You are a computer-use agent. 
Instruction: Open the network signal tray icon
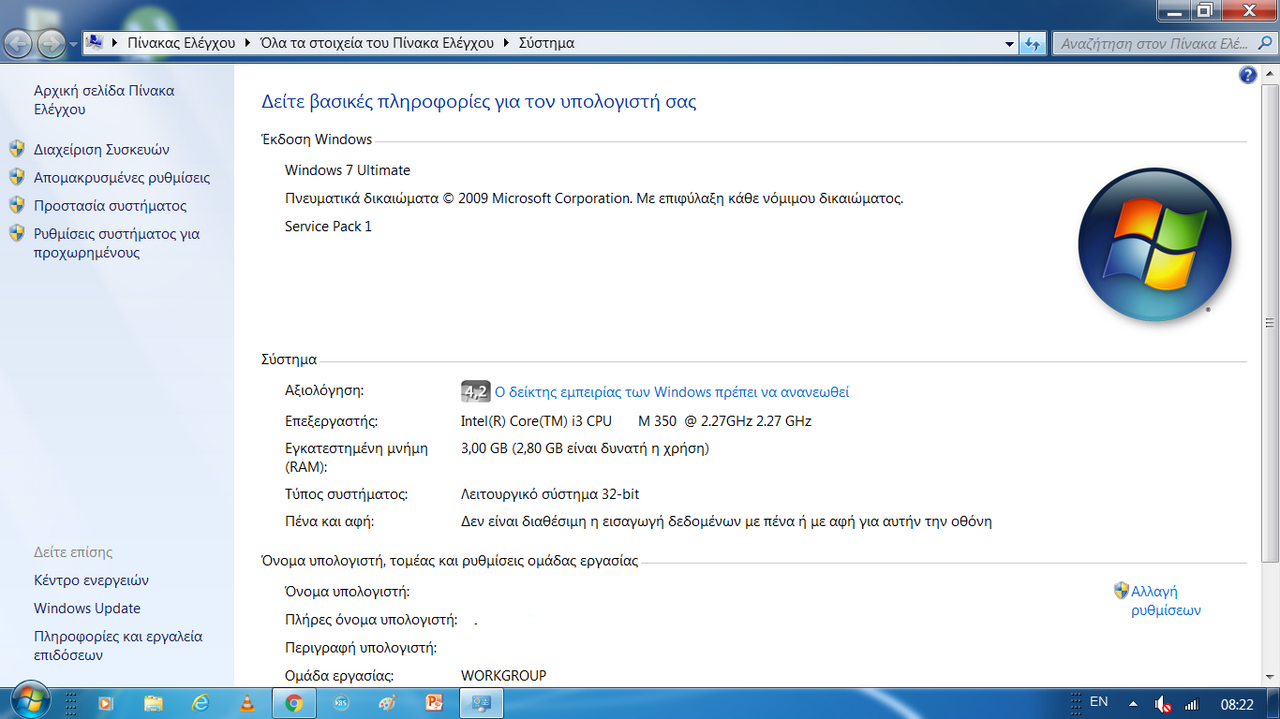tap(1191, 703)
